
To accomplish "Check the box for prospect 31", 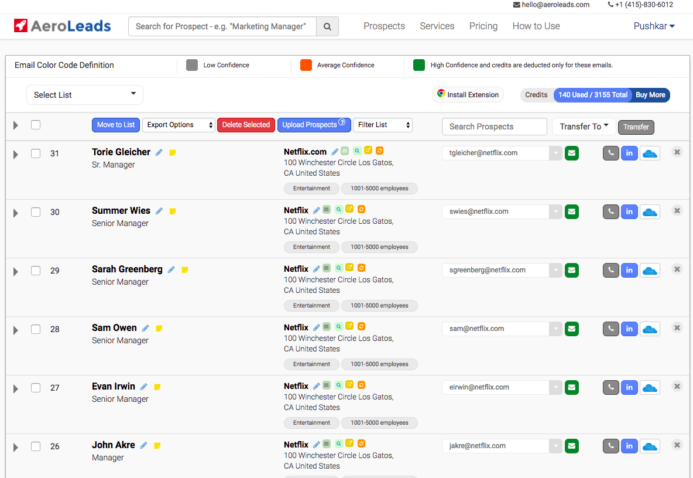I will (36, 154).
